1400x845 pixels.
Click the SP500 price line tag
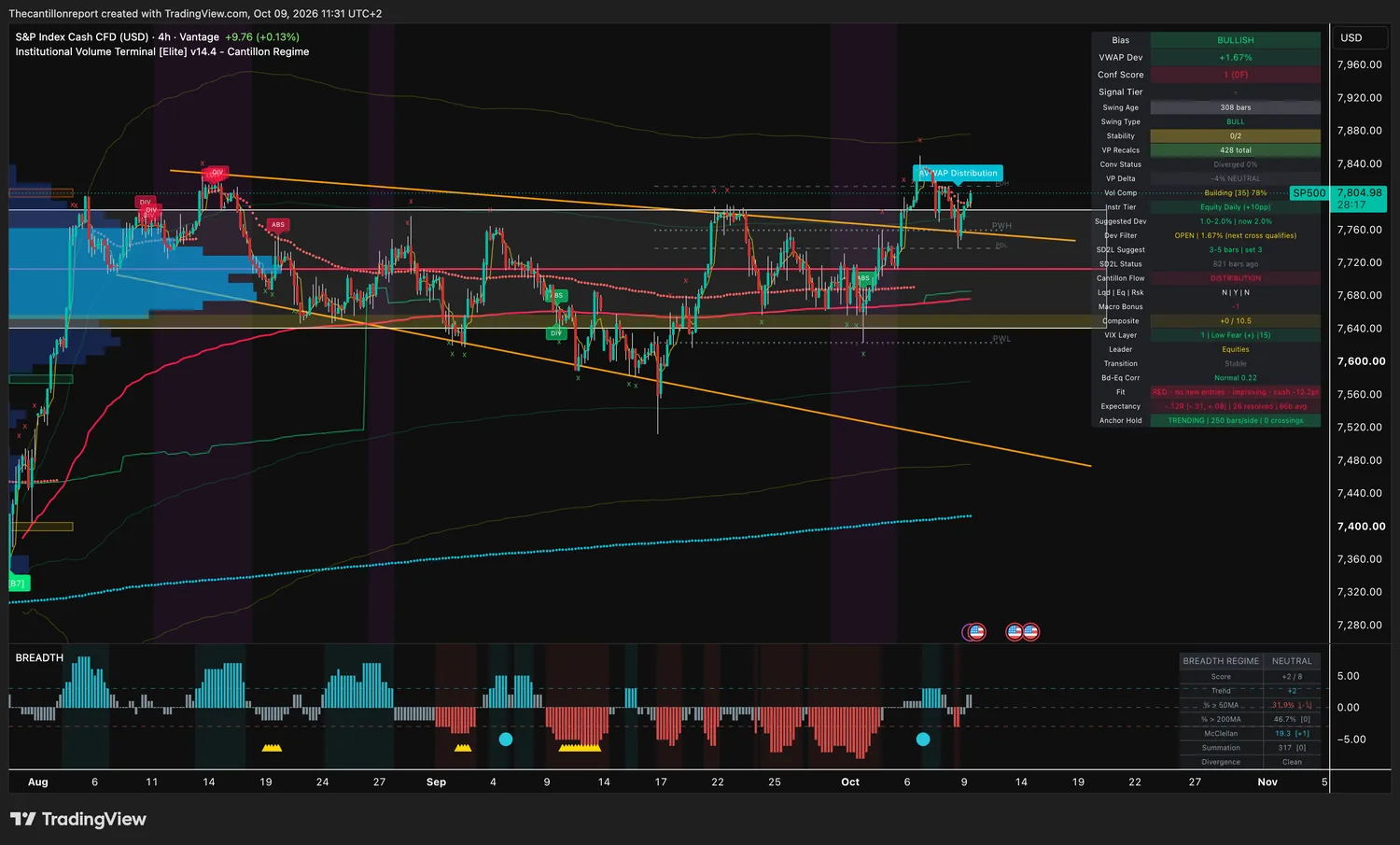(1309, 193)
